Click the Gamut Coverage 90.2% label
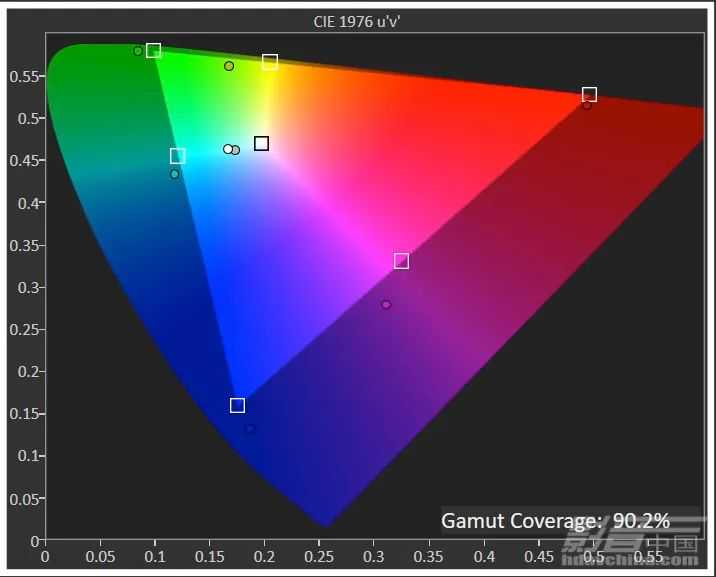This screenshot has width=716, height=577. click(x=555, y=520)
